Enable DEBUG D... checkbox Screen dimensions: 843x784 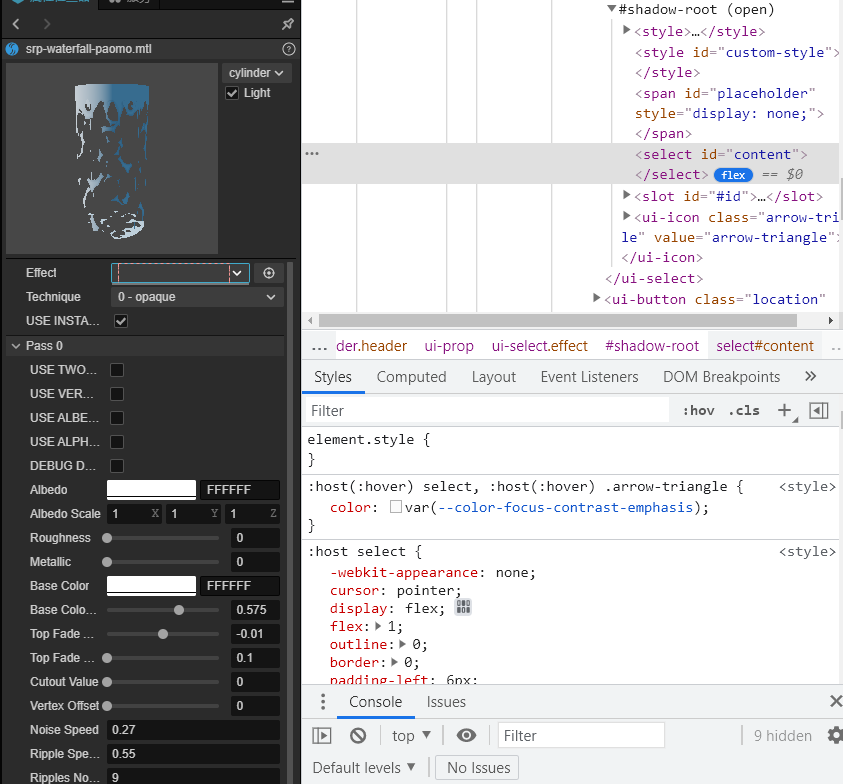tap(117, 466)
